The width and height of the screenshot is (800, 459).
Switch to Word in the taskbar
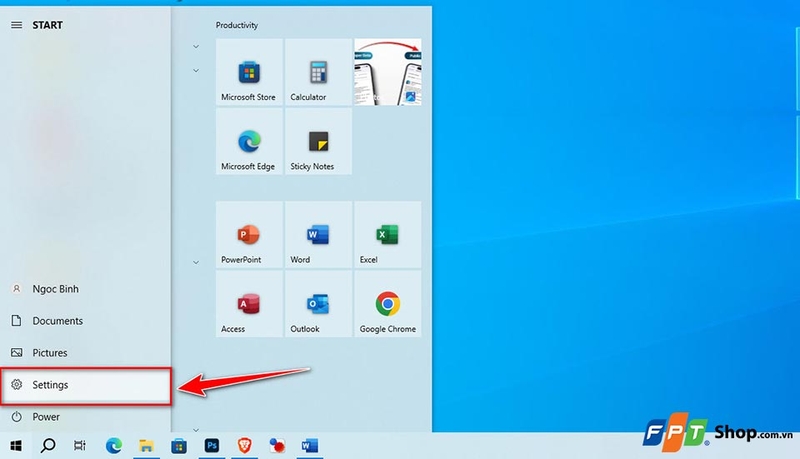coord(310,446)
